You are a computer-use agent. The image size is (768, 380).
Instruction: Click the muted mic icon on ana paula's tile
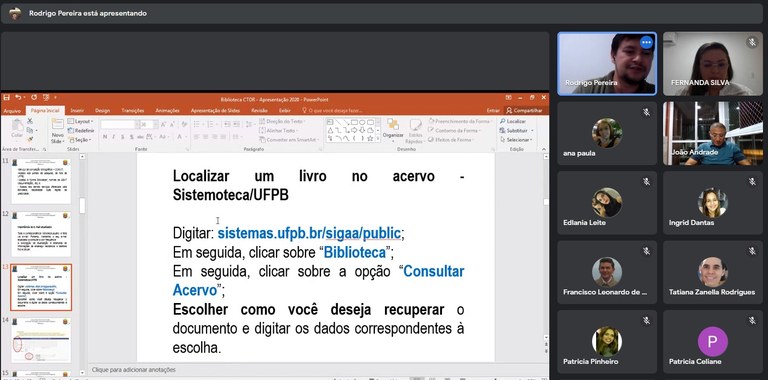pyautogui.click(x=647, y=112)
